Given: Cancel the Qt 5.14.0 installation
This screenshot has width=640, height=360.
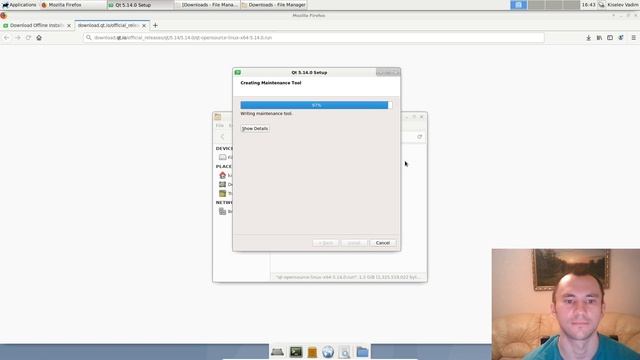Looking at the screenshot, I should coord(382,243).
